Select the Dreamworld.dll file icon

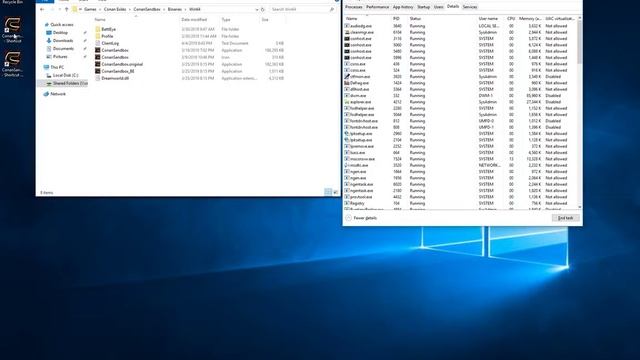point(98,78)
